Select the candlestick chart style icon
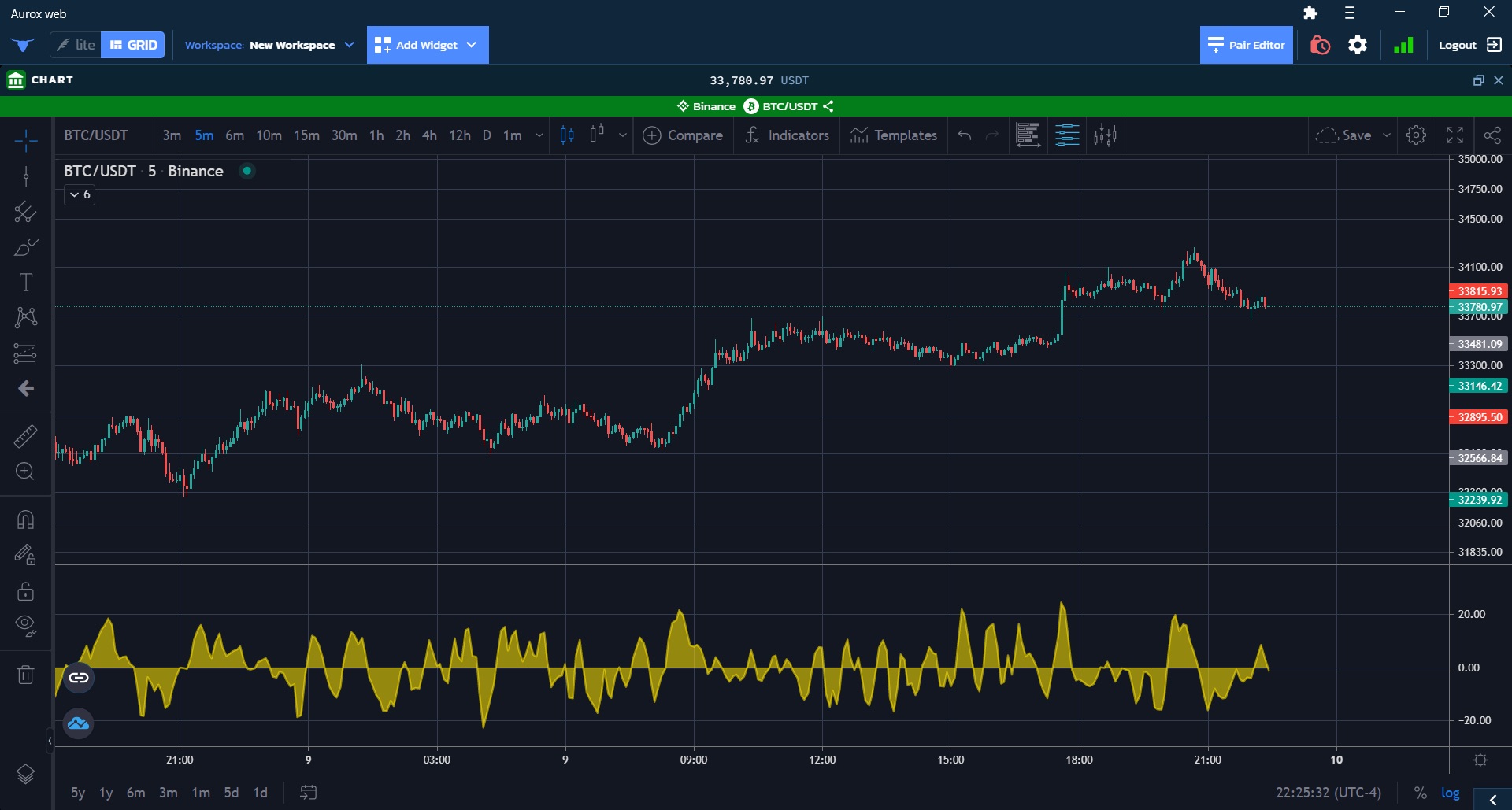 coord(566,135)
